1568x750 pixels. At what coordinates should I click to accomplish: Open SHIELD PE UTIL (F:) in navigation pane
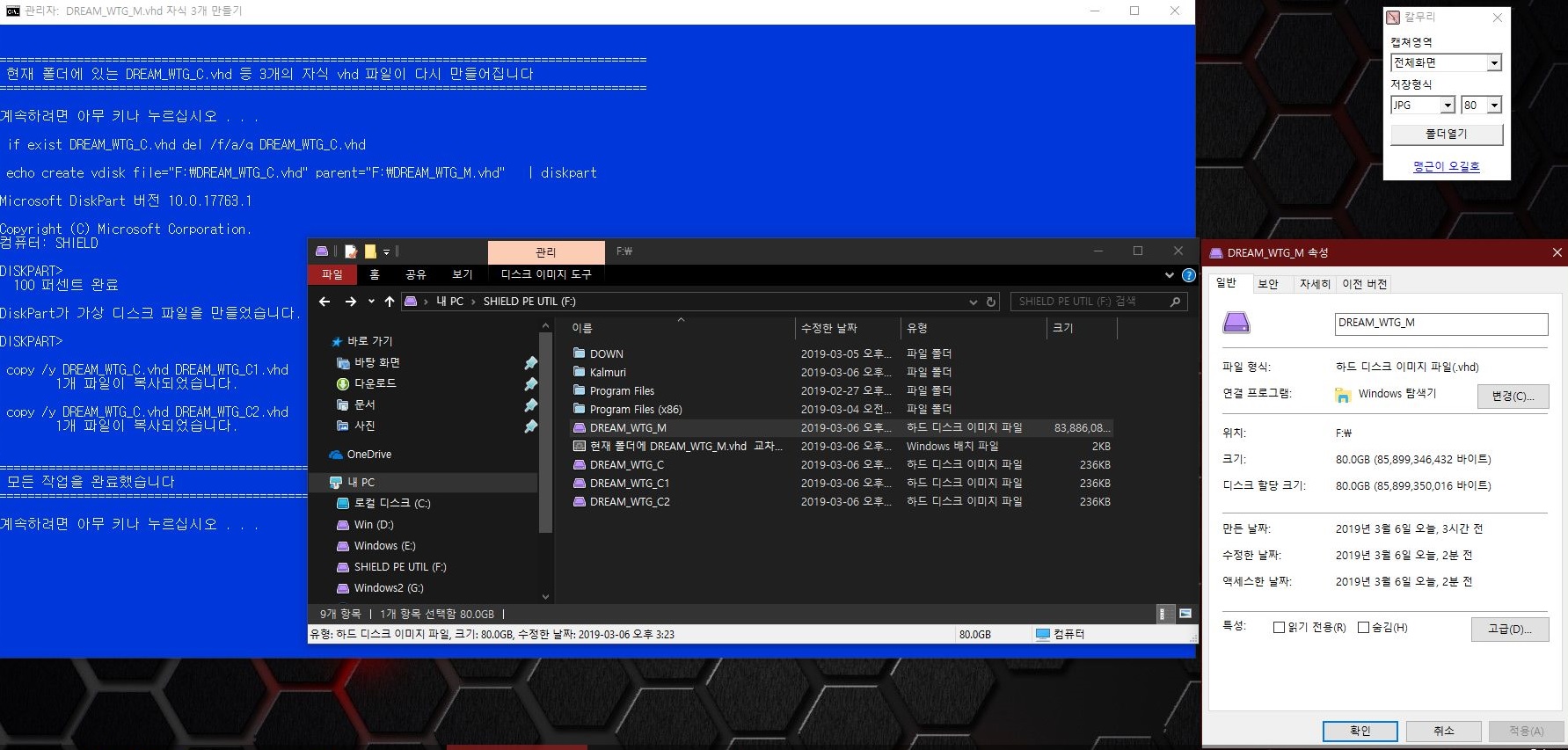(400, 567)
